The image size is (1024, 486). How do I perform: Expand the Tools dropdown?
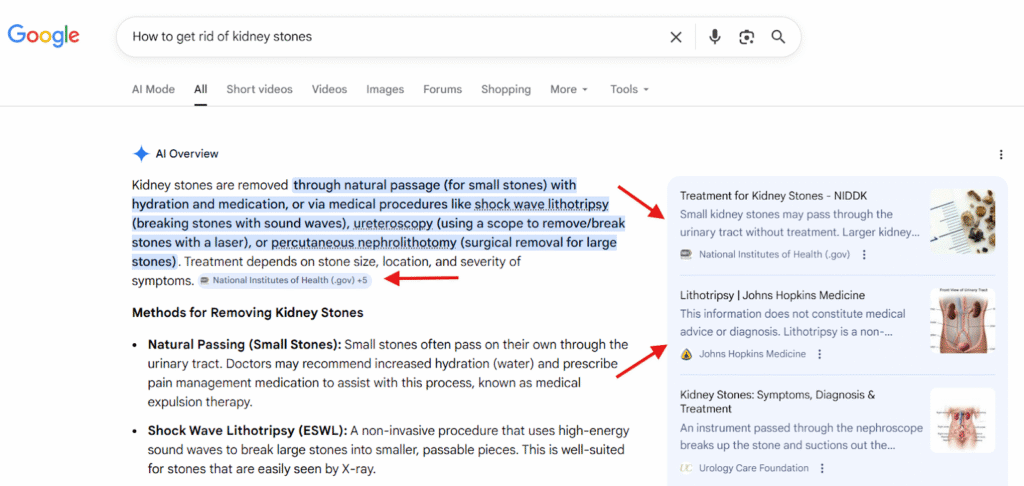click(x=630, y=89)
